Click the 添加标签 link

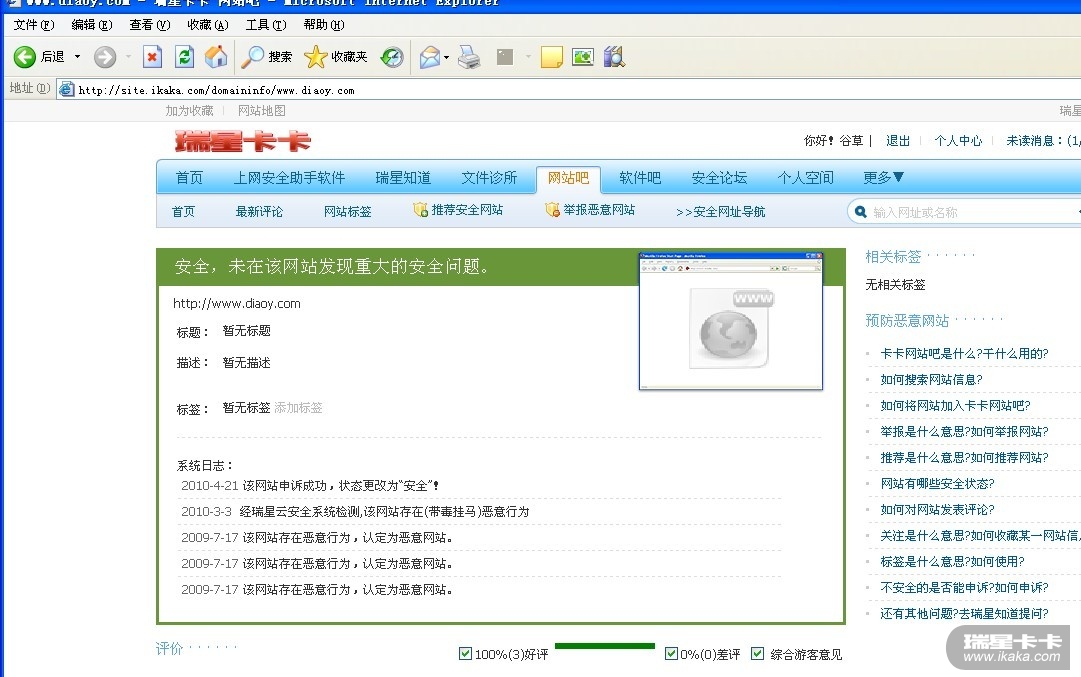pyautogui.click(x=298, y=407)
